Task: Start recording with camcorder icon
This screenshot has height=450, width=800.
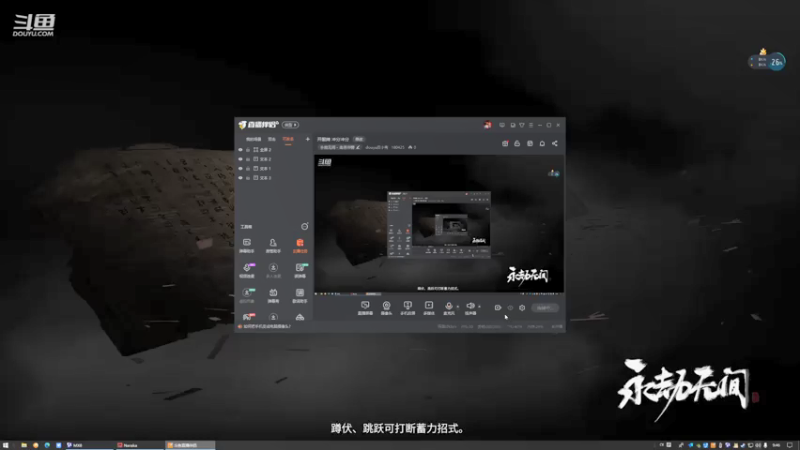Action: click(x=498, y=308)
